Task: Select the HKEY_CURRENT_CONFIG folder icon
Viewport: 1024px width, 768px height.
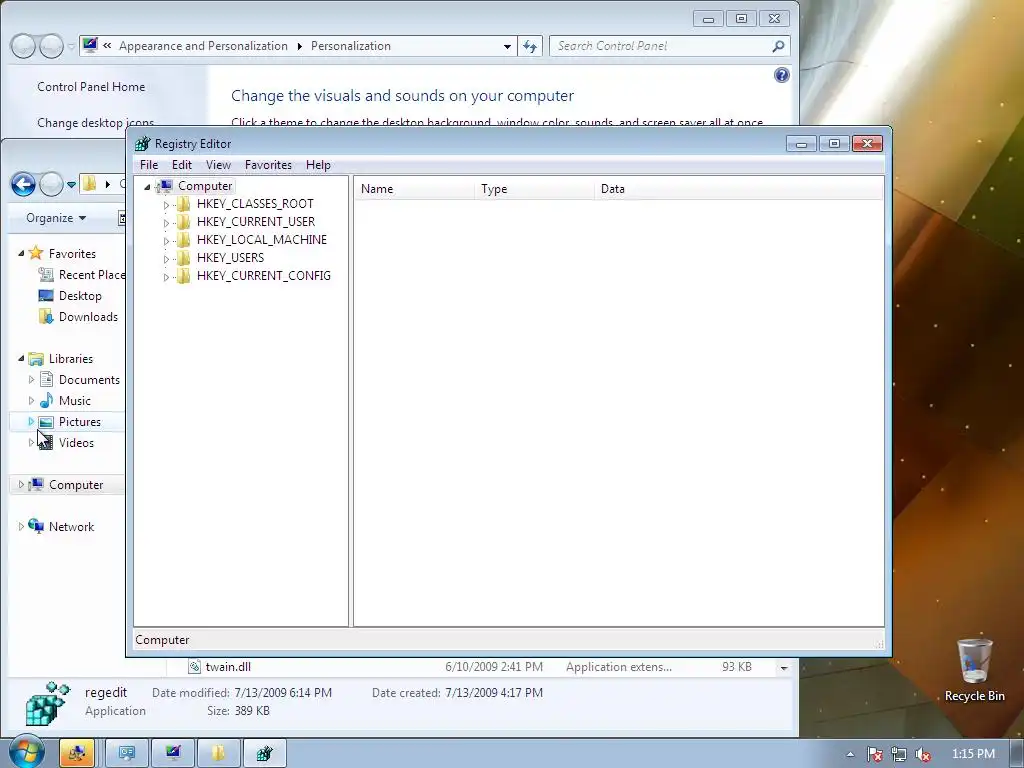Action: (184, 276)
